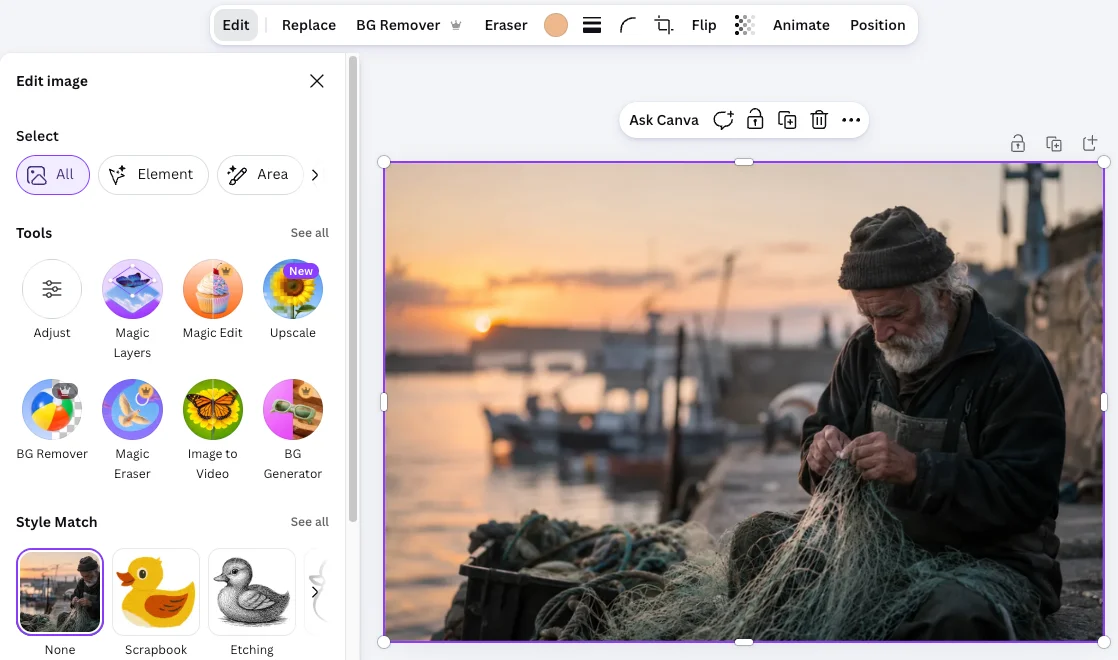Image resolution: width=1118 pixels, height=660 pixels.
Task: Click the Edit toolbar tab
Action: point(236,25)
